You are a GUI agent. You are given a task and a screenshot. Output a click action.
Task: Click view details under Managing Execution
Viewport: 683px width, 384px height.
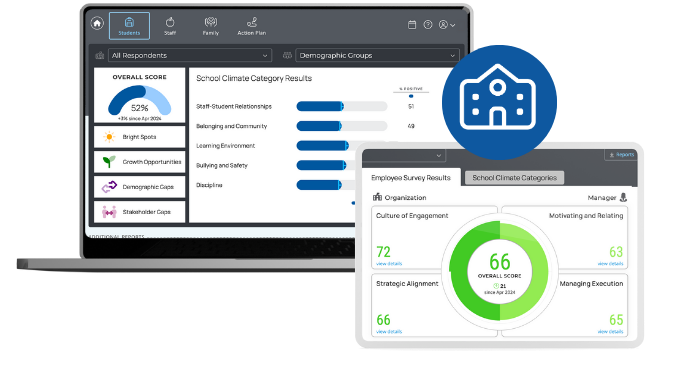coord(610,332)
